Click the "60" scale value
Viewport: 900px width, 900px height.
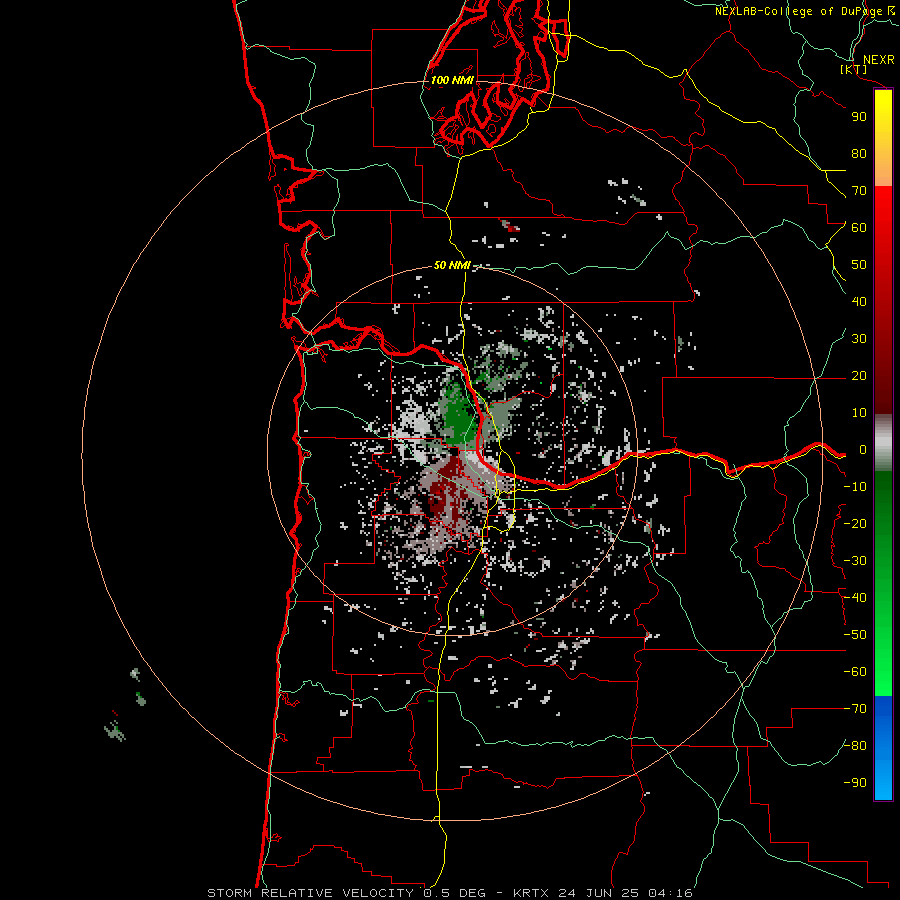pyautogui.click(x=859, y=228)
